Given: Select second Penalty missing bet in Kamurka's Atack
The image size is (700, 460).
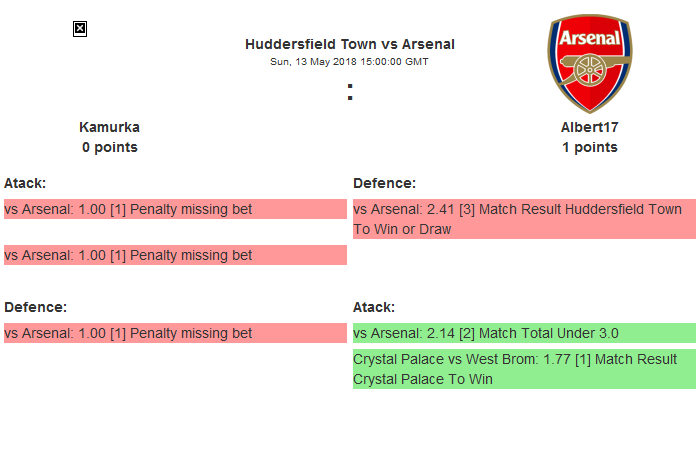Looking at the screenshot, I should 175,255.
